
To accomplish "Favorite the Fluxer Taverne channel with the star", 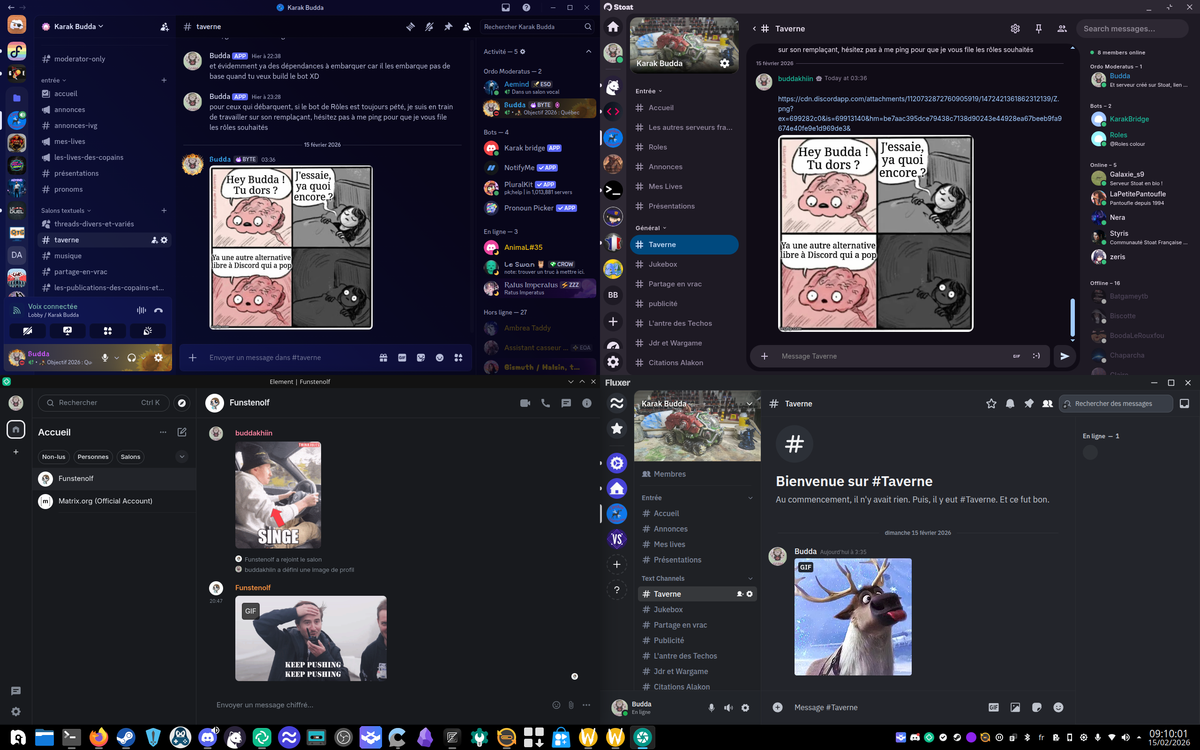I will [991, 403].
